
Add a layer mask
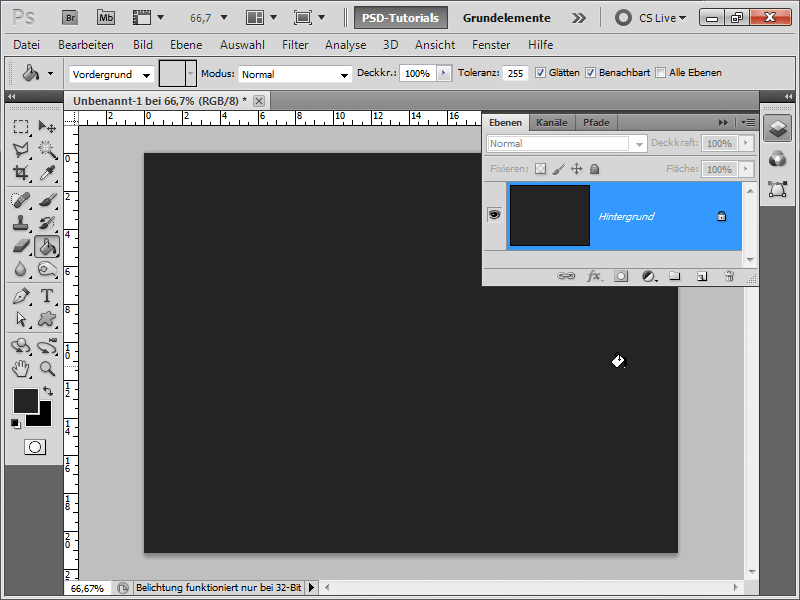621,276
